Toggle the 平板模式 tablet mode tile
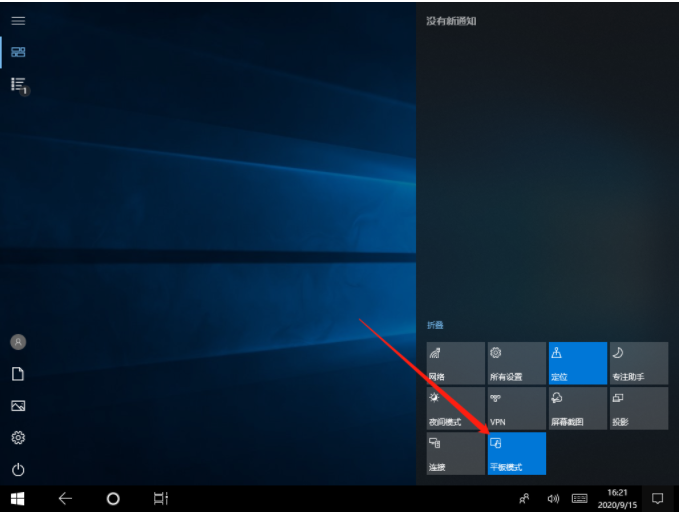This screenshot has width=680, height=513. click(517, 454)
